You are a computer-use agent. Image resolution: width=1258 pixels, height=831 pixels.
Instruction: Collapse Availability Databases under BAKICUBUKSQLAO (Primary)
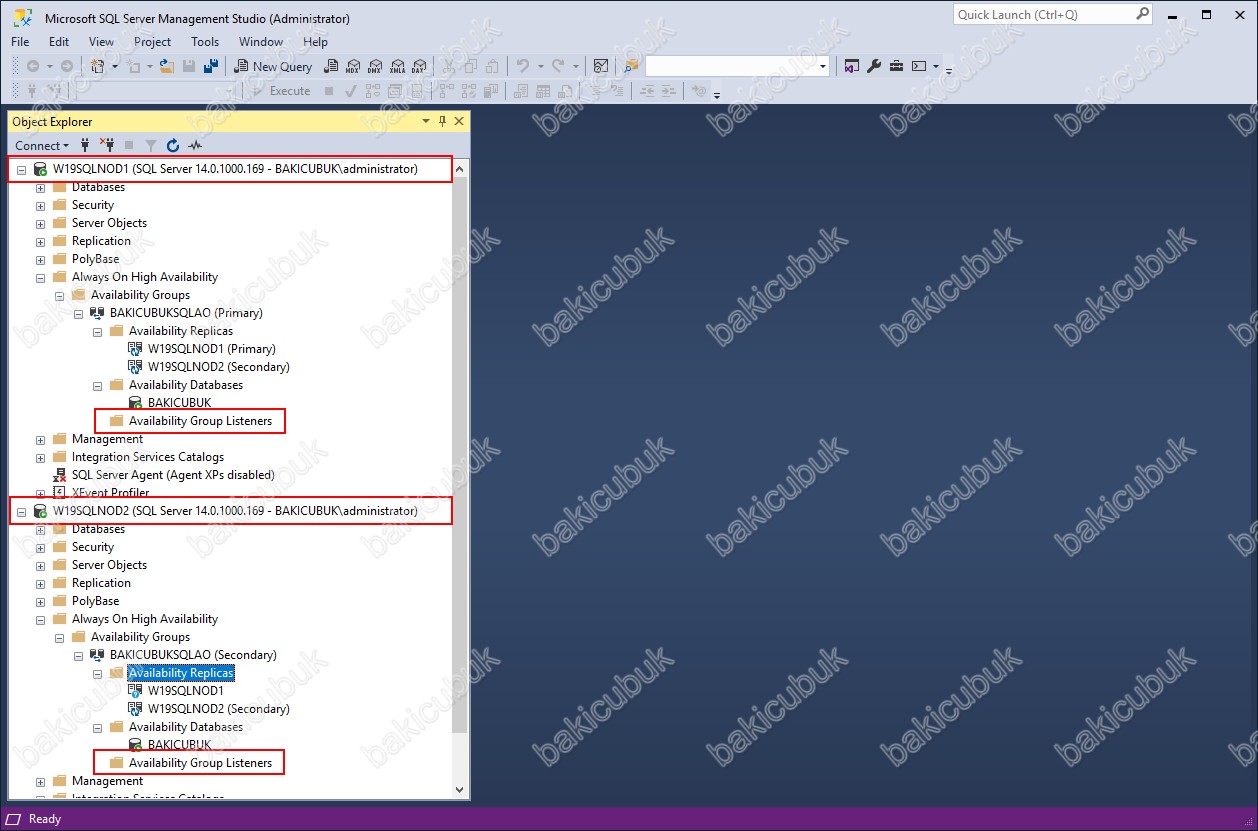(97, 386)
